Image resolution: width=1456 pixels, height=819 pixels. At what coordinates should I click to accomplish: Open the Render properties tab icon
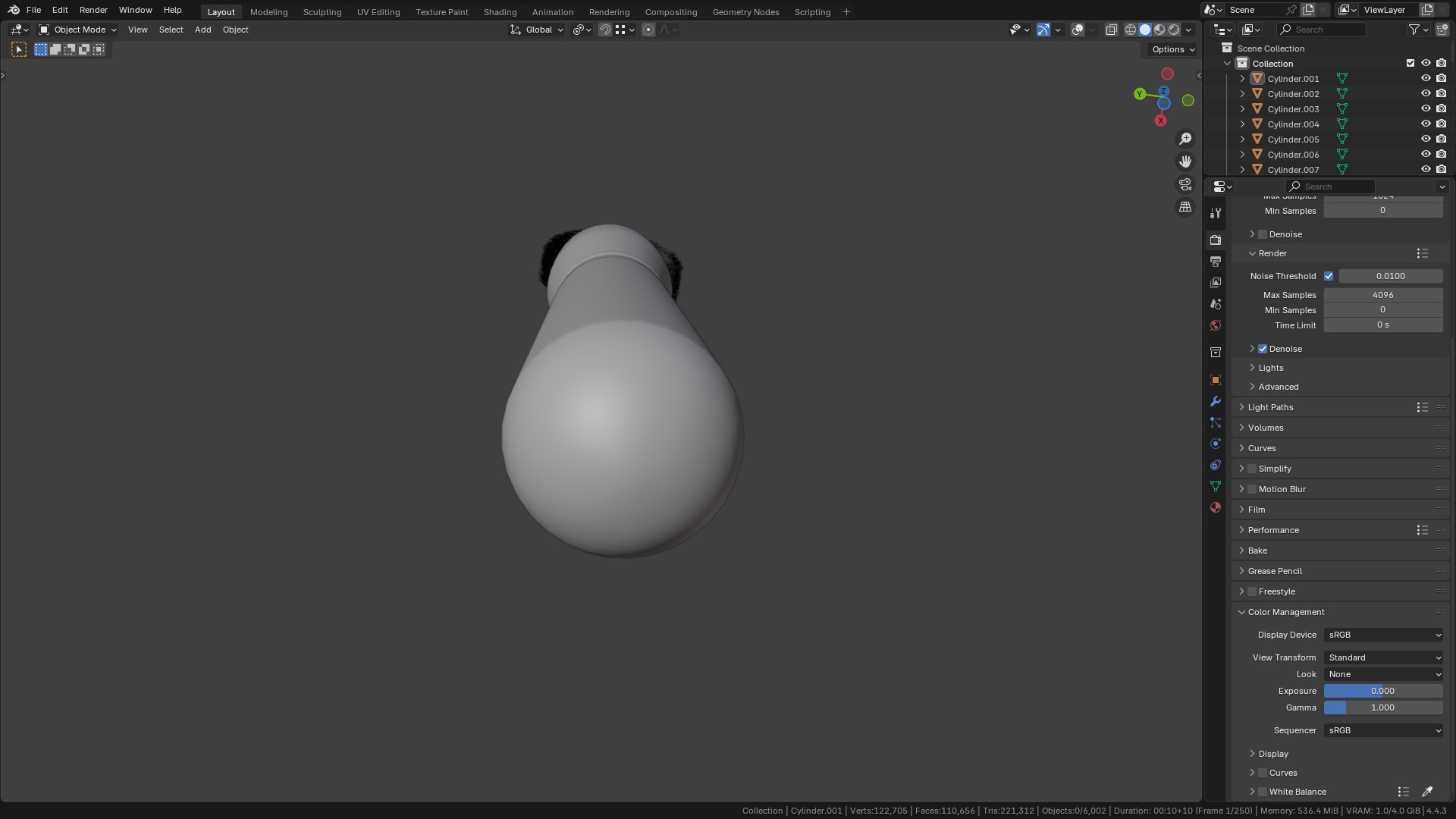tap(1216, 240)
